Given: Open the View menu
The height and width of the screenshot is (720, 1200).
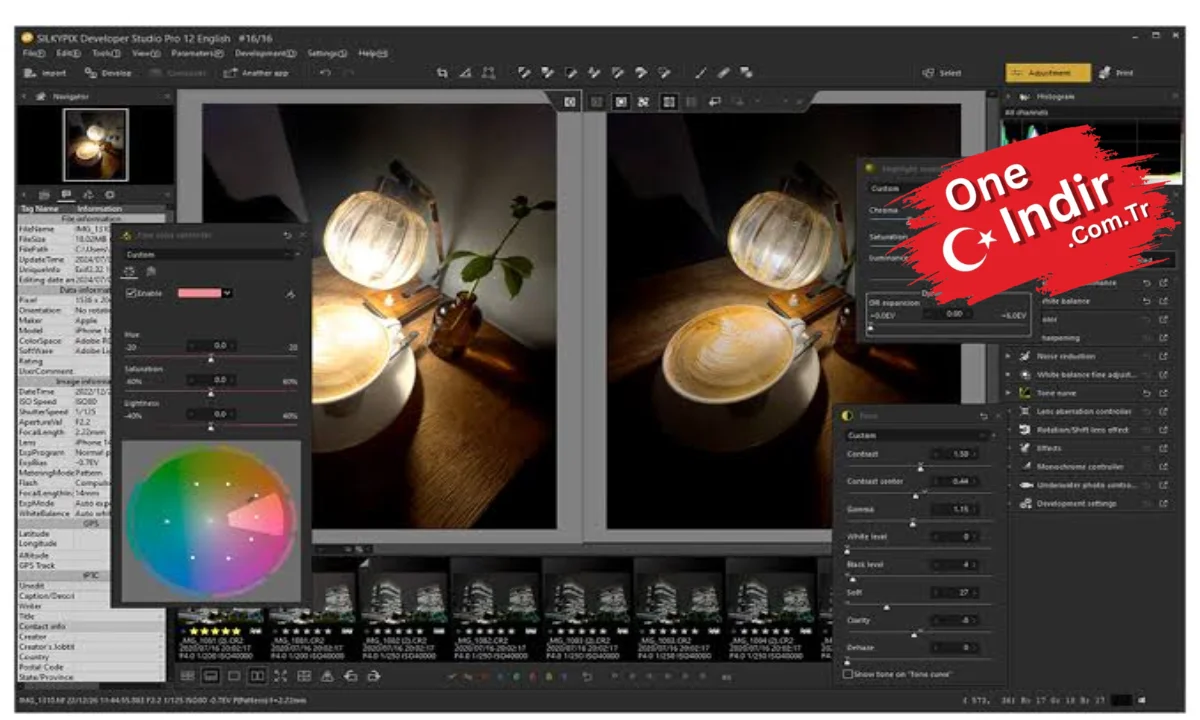Looking at the screenshot, I should (x=146, y=53).
